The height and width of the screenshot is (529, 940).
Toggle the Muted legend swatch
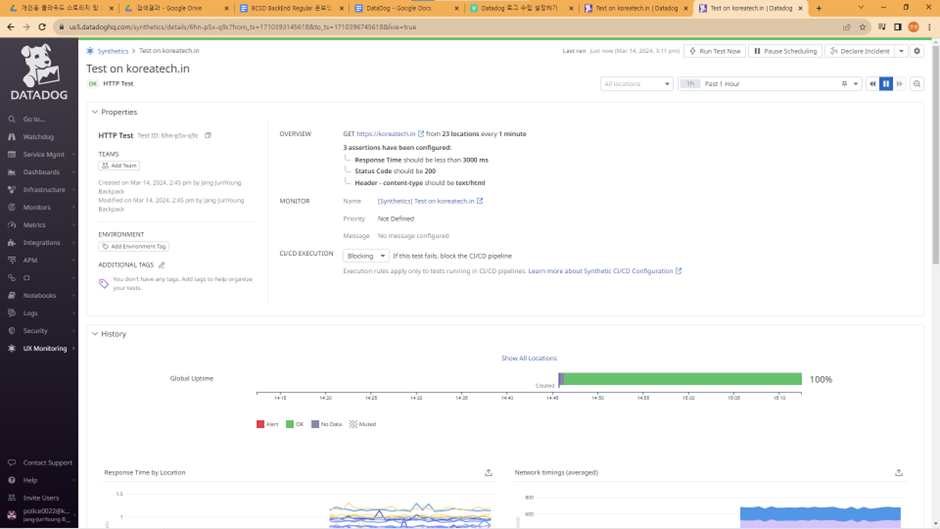[353, 424]
